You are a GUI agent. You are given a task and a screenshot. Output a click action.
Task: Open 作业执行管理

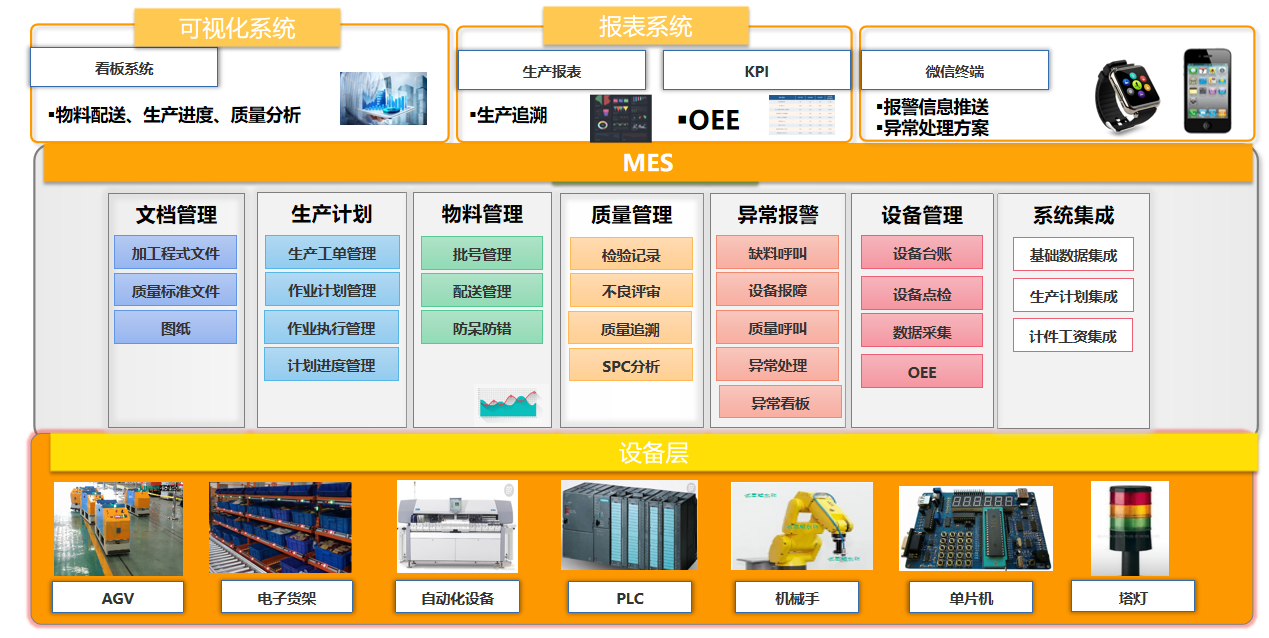332,327
